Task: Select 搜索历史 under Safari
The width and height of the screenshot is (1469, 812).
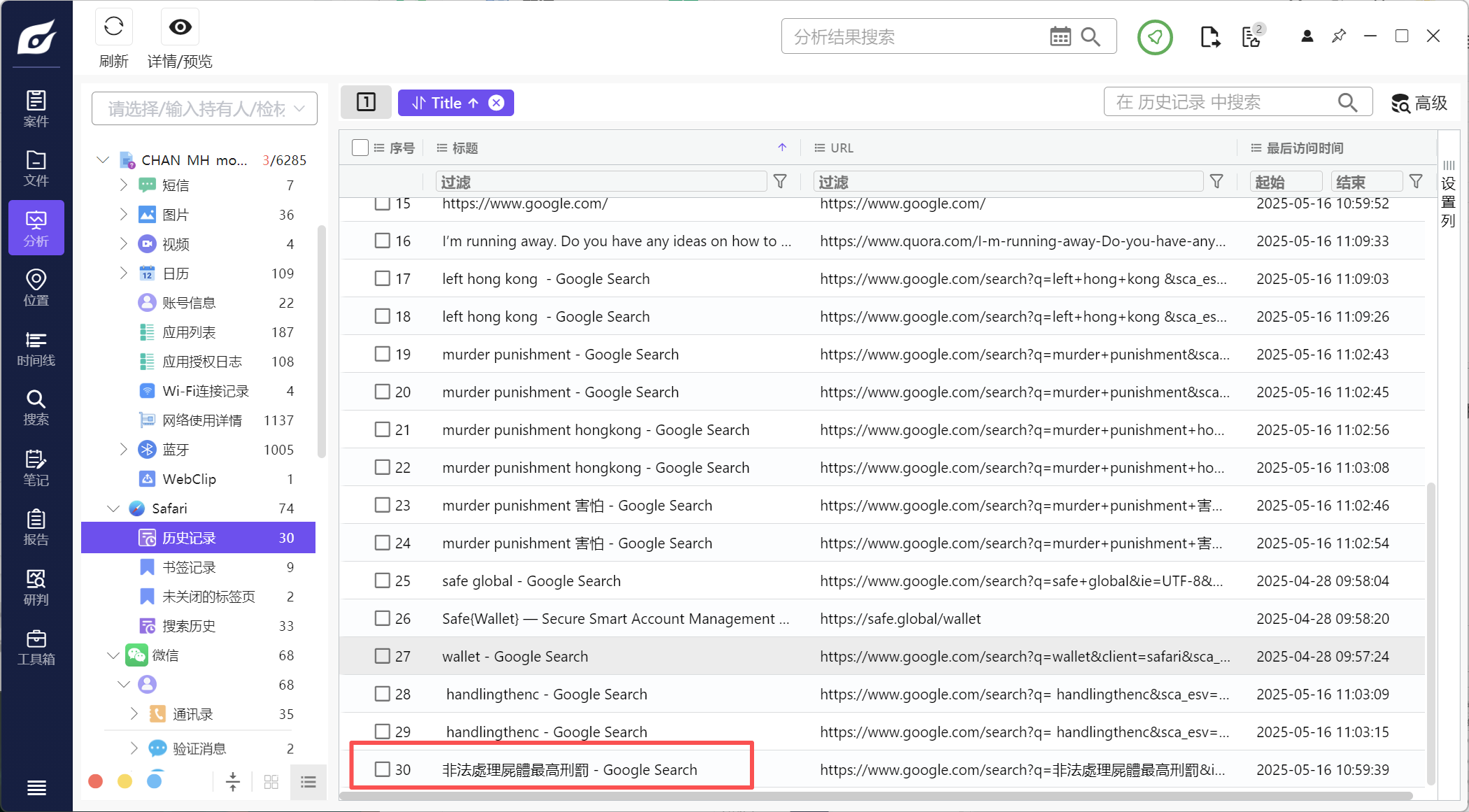Action: [189, 626]
